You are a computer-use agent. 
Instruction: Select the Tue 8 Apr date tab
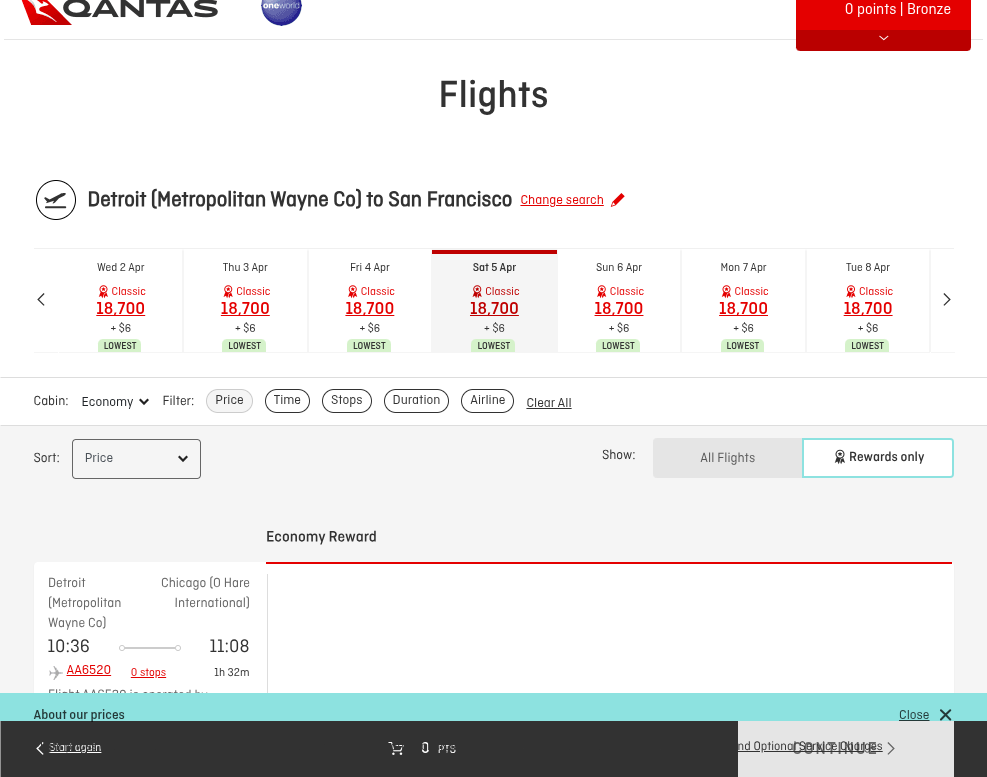(x=868, y=301)
